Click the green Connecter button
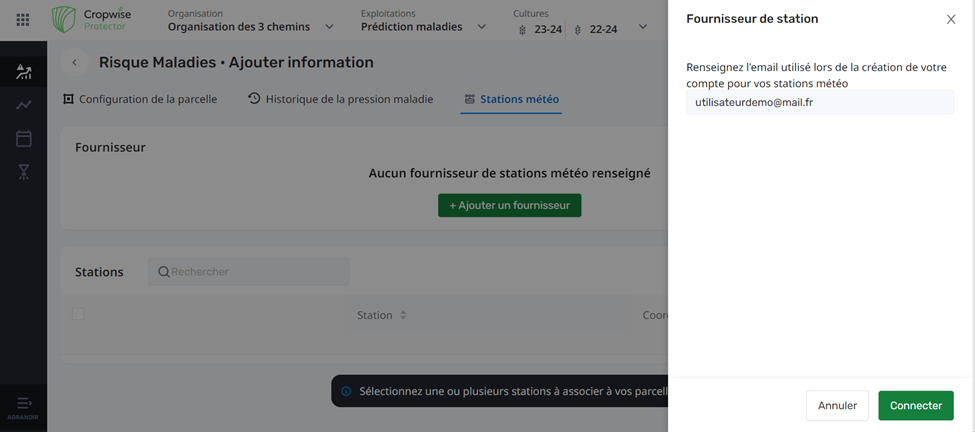 pyautogui.click(x=915, y=405)
